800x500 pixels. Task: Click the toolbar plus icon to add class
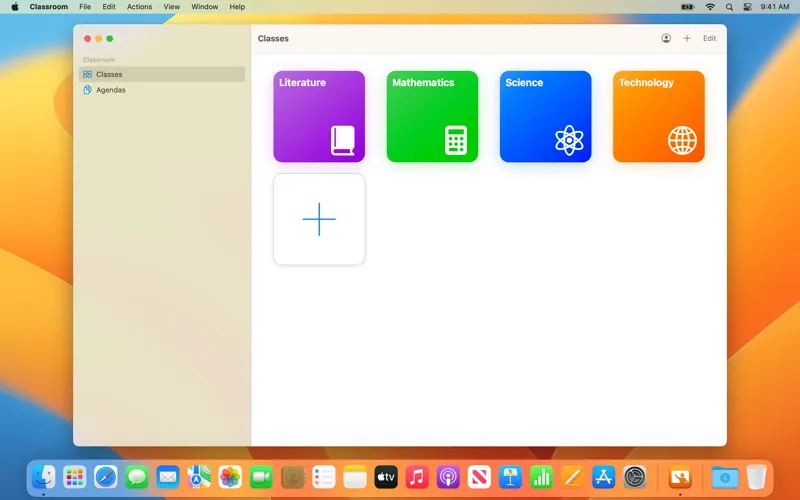tap(687, 38)
